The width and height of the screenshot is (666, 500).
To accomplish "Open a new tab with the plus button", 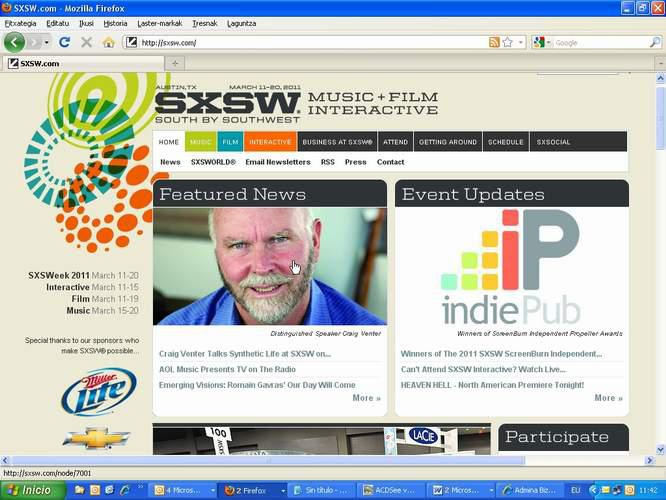I will pos(175,64).
